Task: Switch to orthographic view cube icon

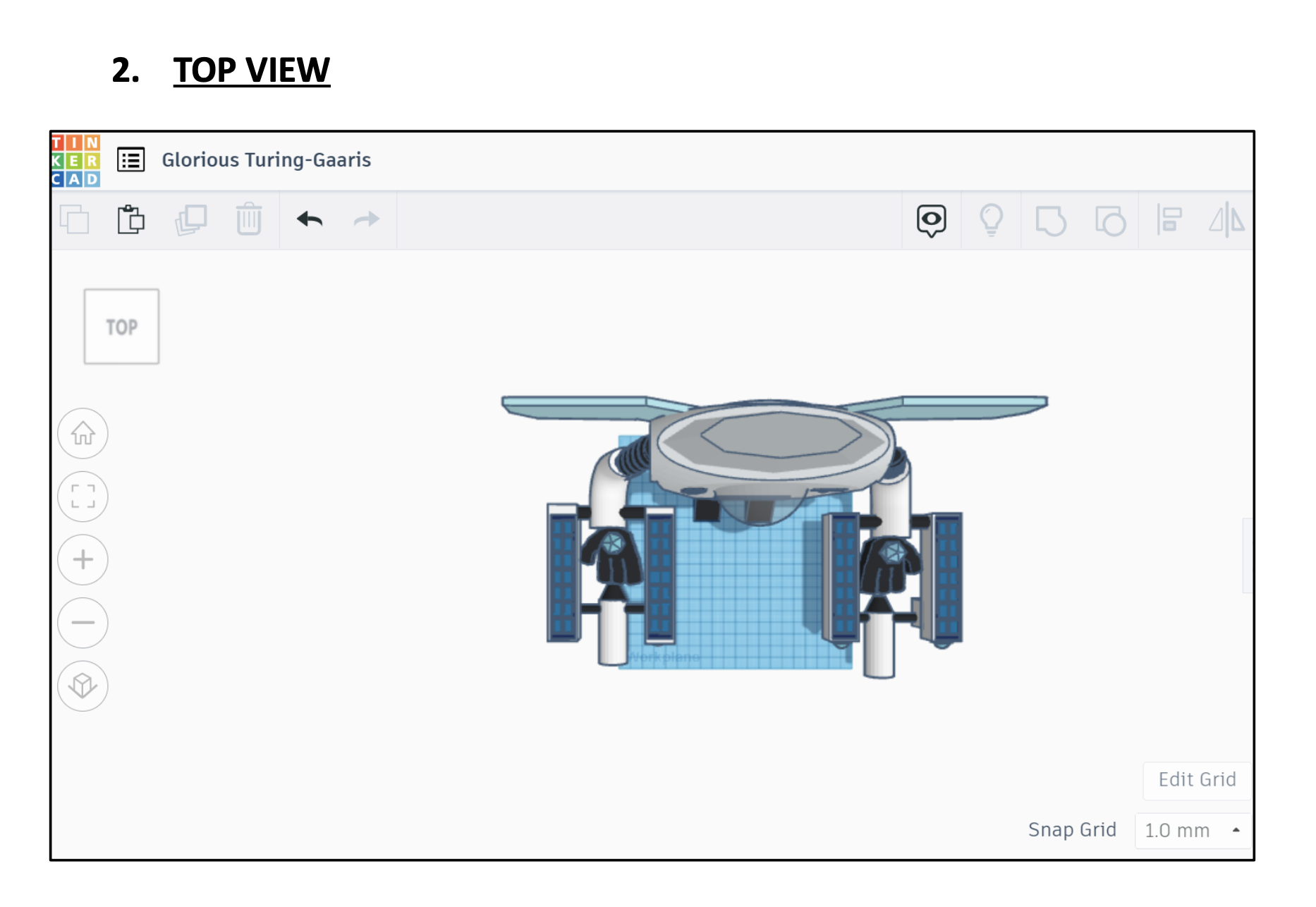Action: point(83,686)
